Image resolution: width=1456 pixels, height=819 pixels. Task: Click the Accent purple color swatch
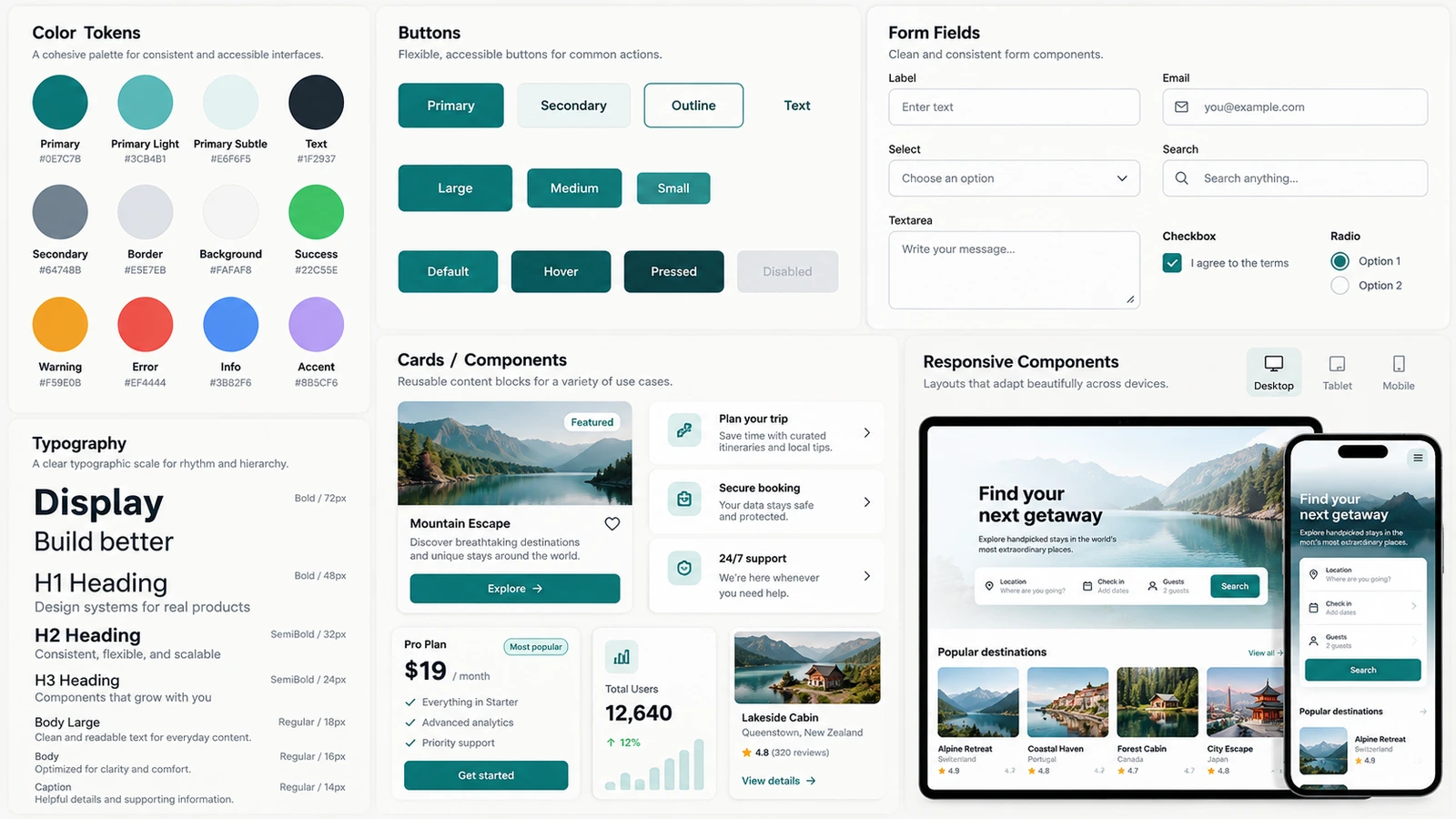316,324
